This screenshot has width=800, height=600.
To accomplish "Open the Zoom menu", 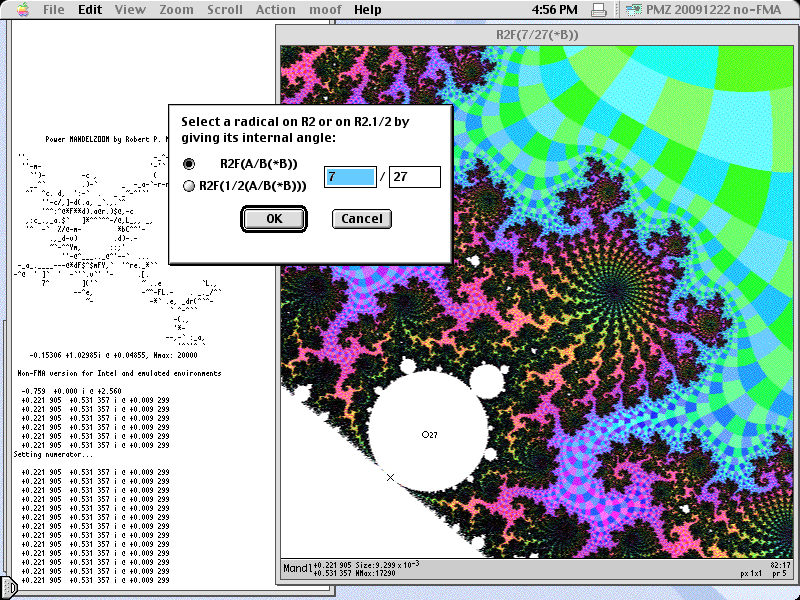I will click(176, 10).
